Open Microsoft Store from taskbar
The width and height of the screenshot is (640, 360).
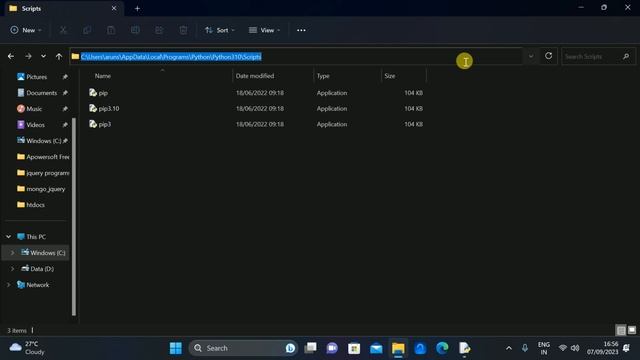click(x=354, y=348)
